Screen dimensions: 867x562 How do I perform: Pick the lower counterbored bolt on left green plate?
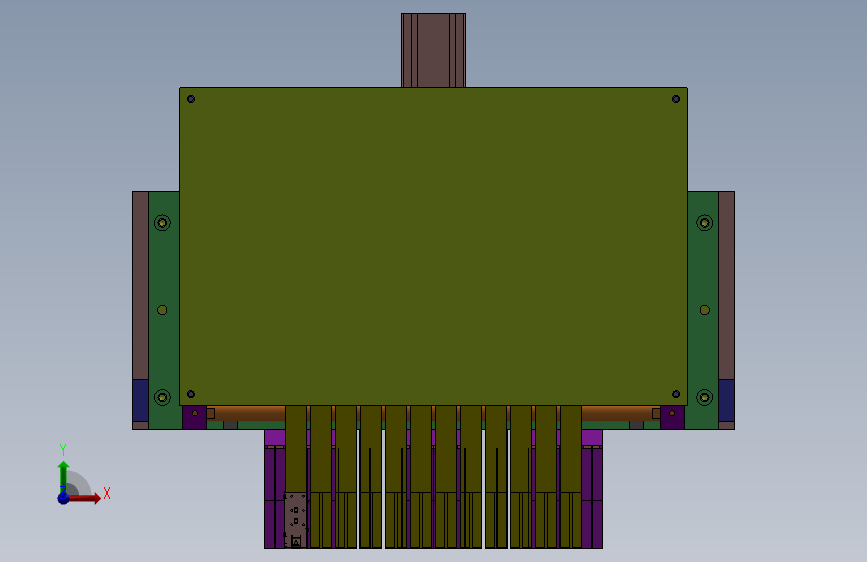162,397
